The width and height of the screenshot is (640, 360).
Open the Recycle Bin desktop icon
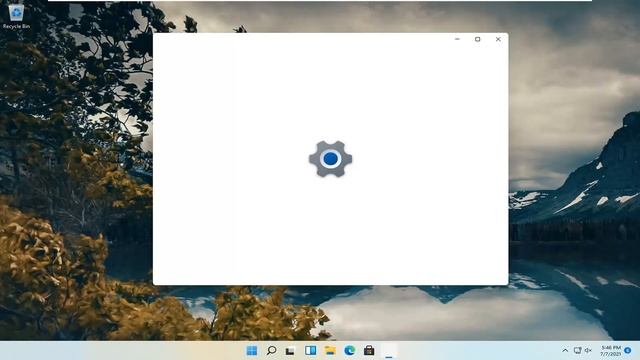tap(16, 16)
